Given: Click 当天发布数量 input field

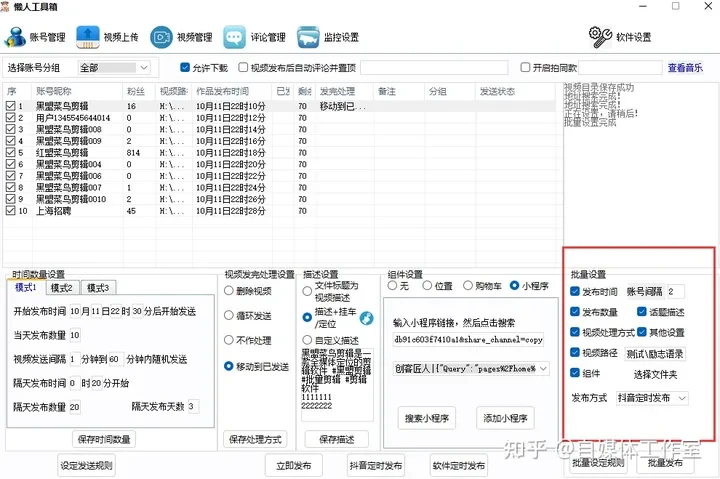Looking at the screenshot, I should 75,335.
